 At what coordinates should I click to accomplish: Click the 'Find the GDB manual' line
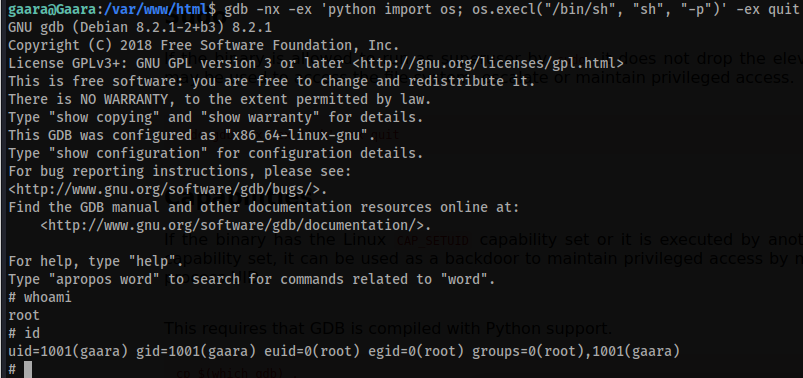[264, 207]
